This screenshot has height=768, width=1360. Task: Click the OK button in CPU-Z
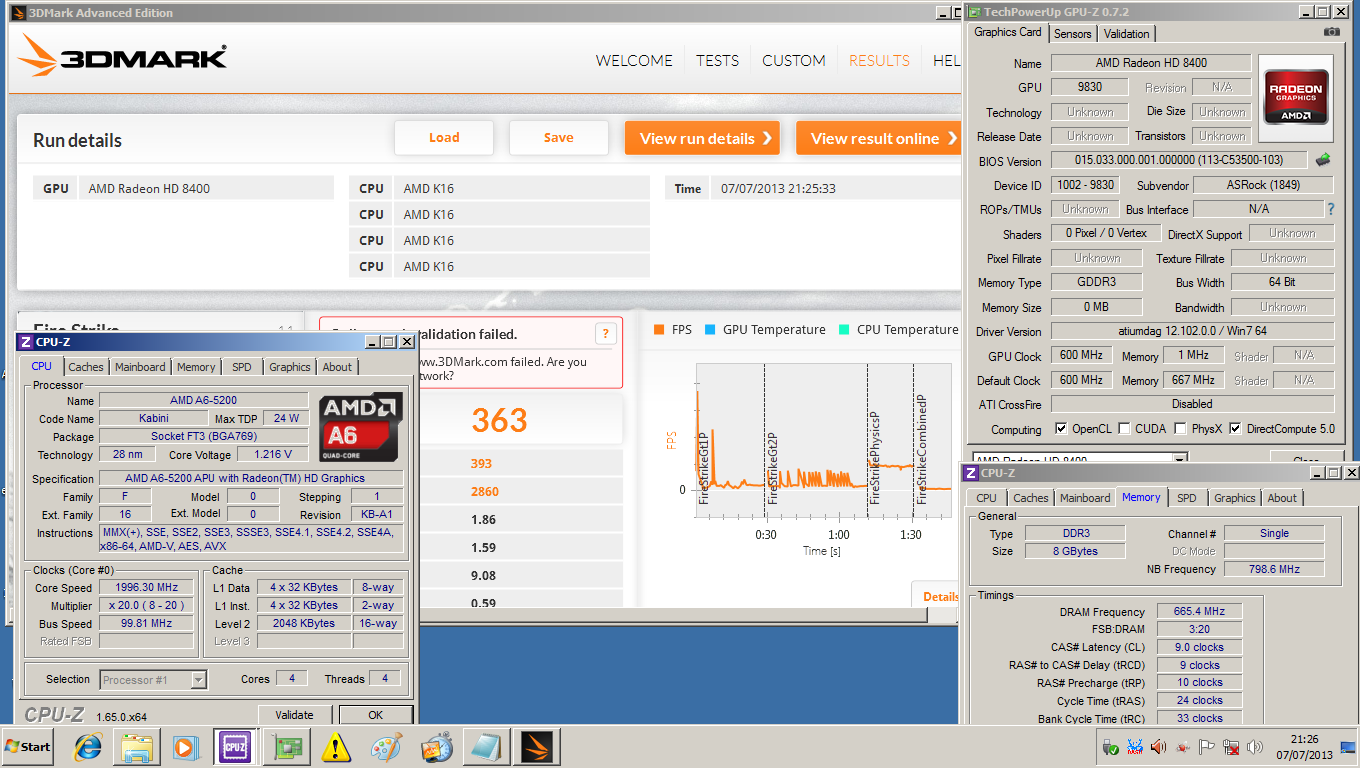tap(376, 715)
